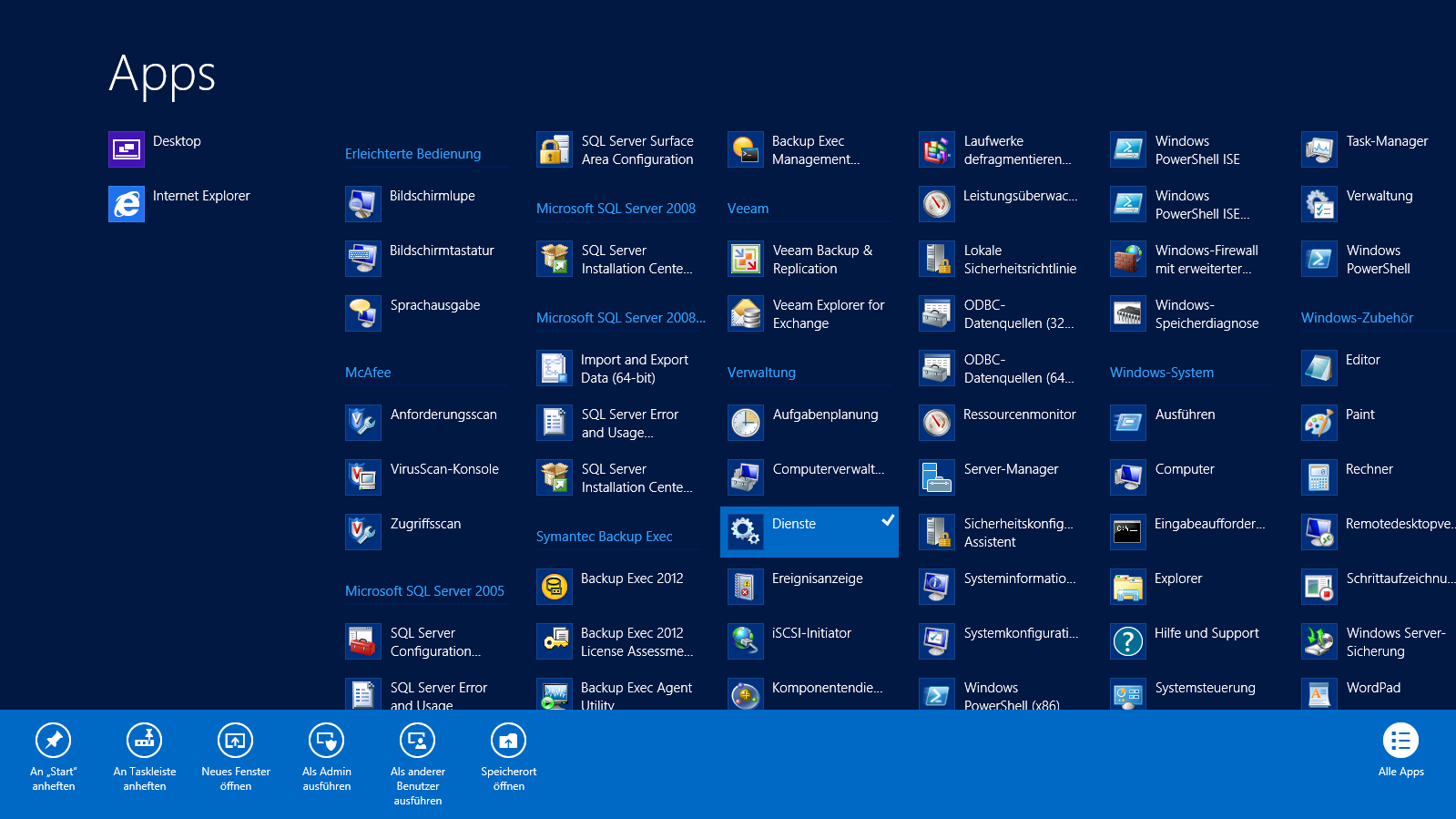
Task: Open Hilfe und Support icon
Action: coord(1128,641)
